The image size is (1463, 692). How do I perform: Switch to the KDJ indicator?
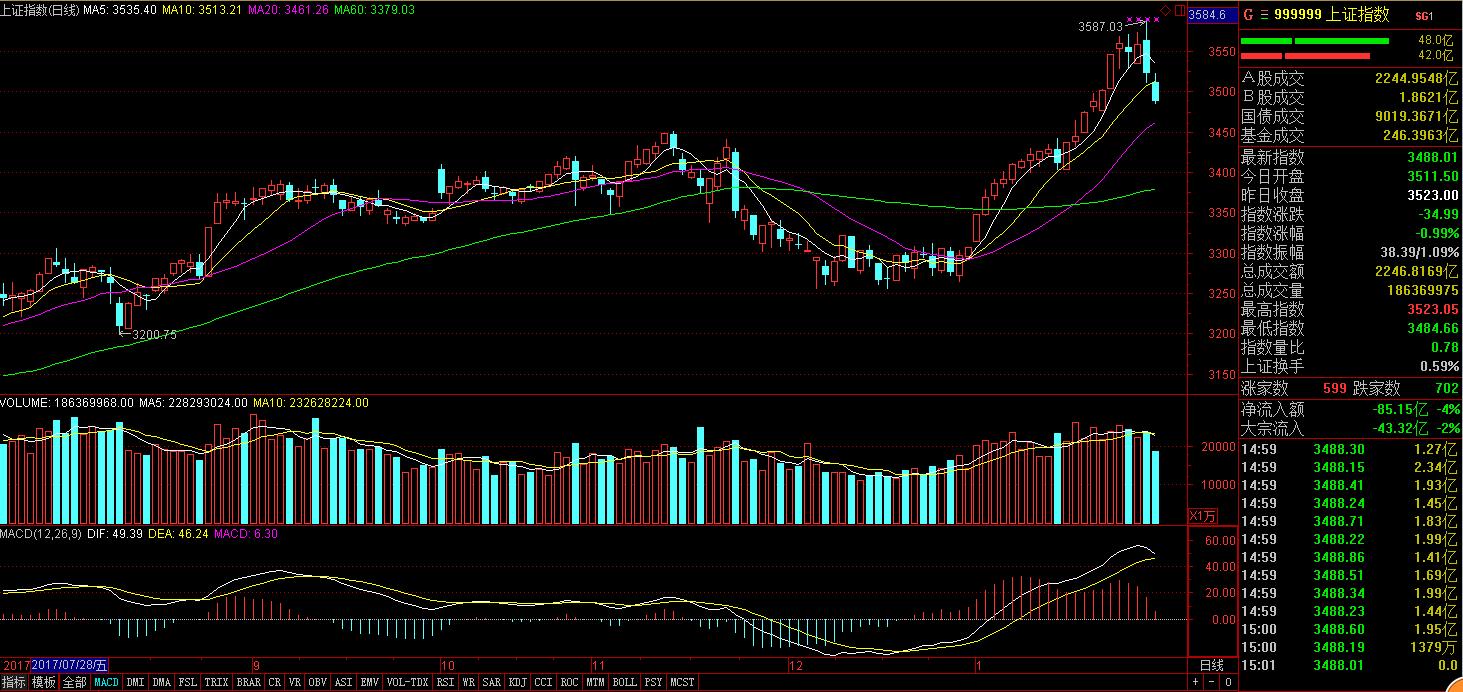point(517,682)
